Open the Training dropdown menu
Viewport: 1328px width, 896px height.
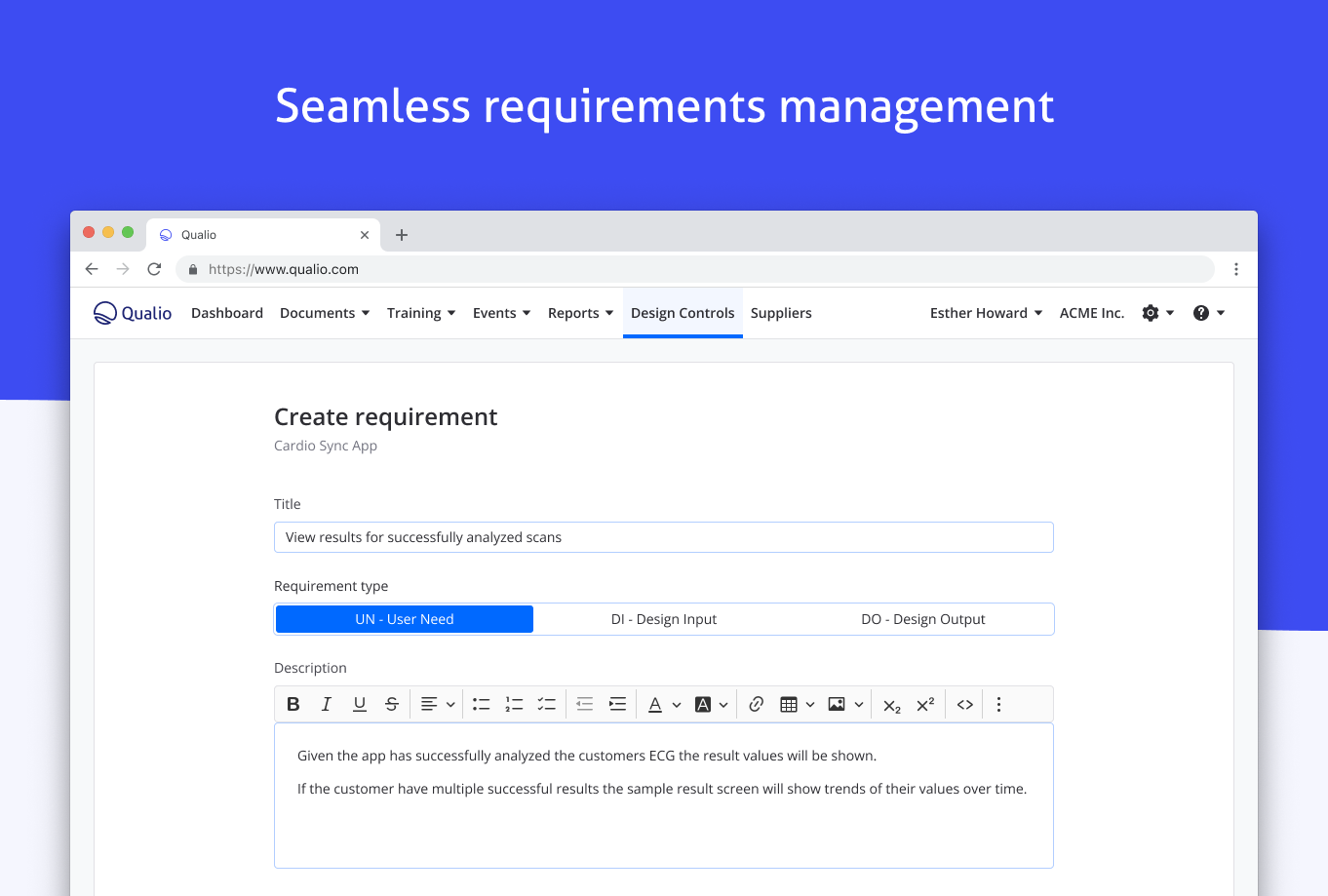click(x=421, y=313)
